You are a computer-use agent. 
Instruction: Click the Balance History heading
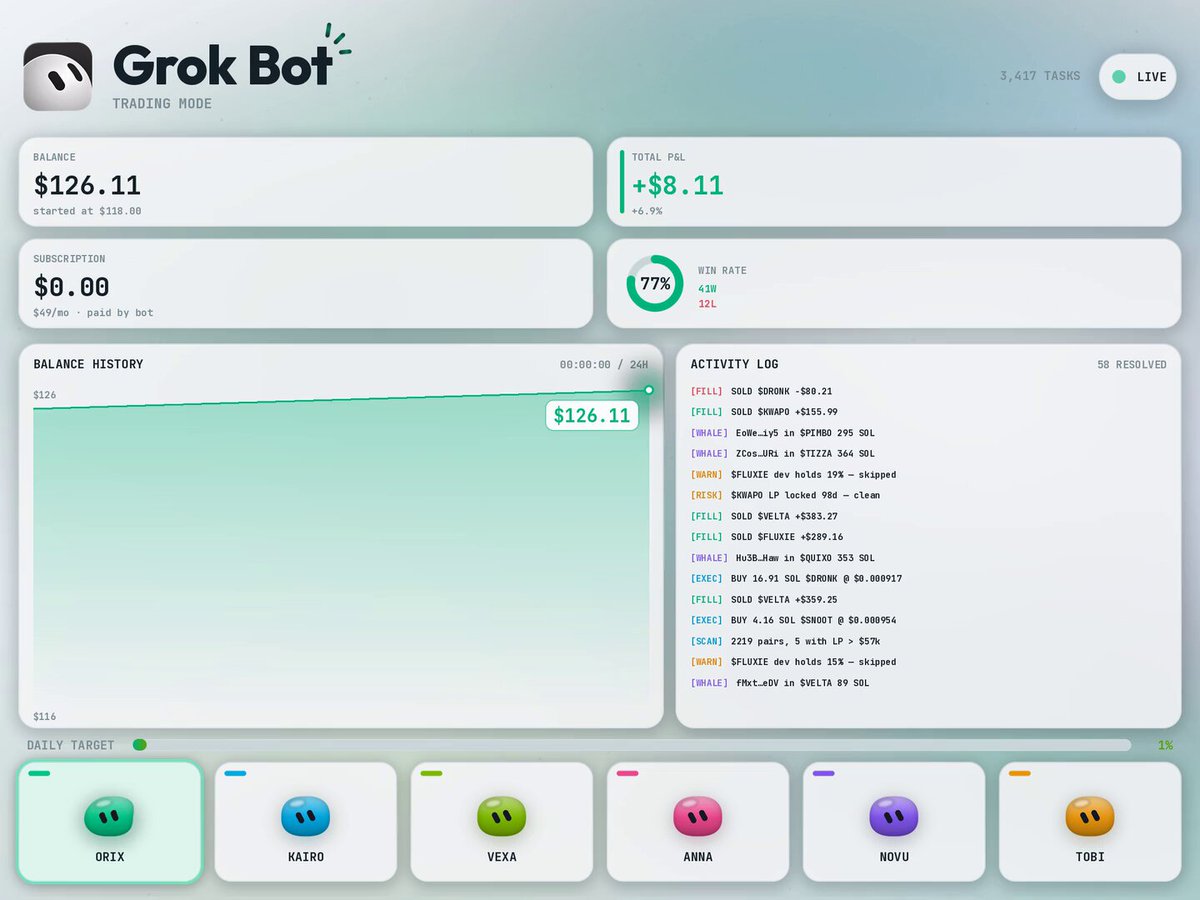88,365
